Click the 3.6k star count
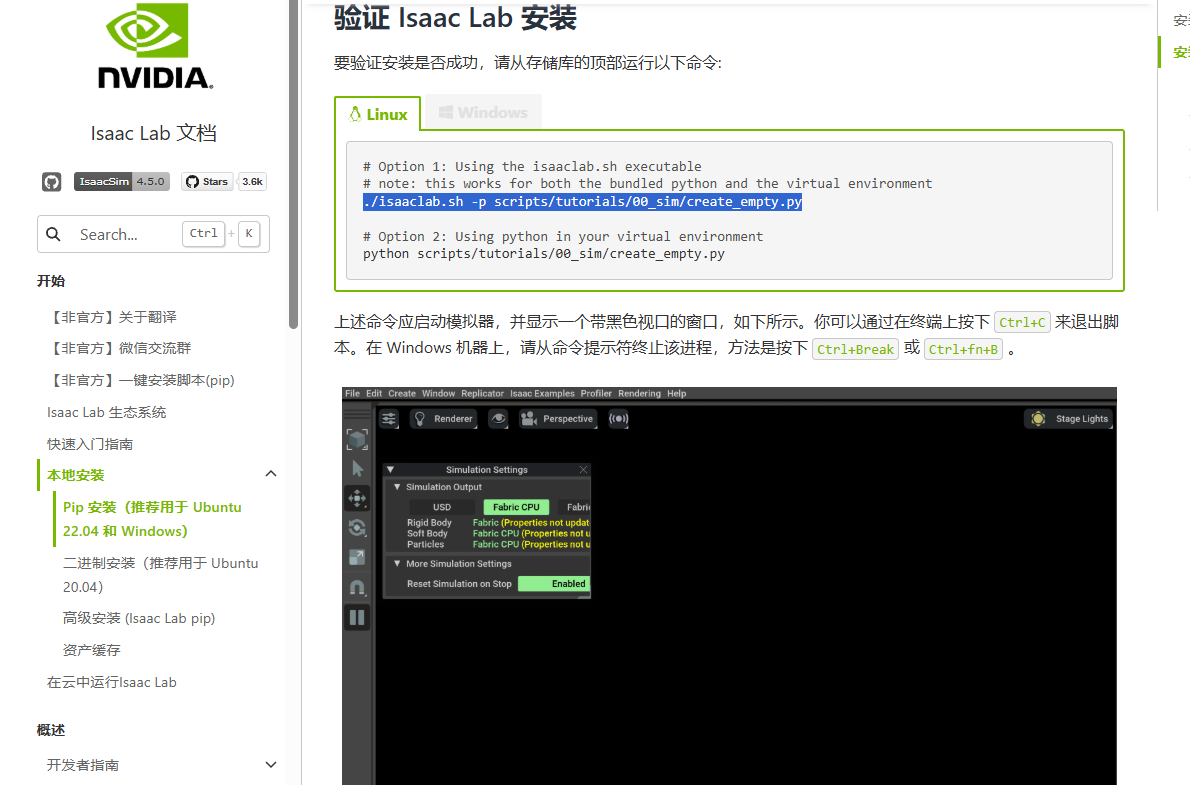This screenshot has width=1190, height=785. [253, 181]
